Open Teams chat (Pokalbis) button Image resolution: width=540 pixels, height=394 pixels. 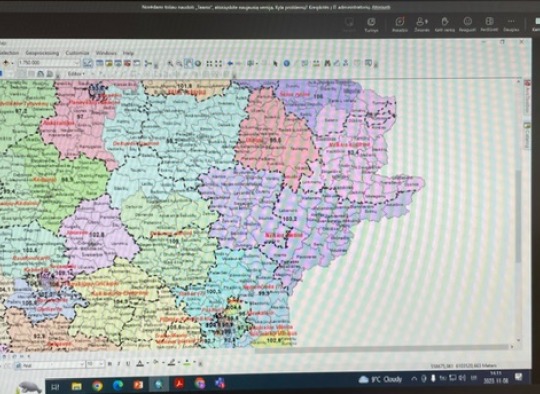click(400, 24)
